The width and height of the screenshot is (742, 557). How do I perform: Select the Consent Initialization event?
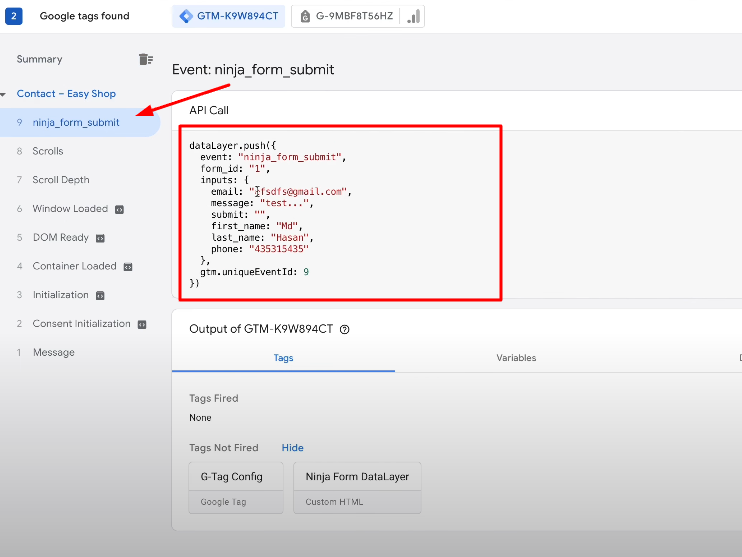81,324
